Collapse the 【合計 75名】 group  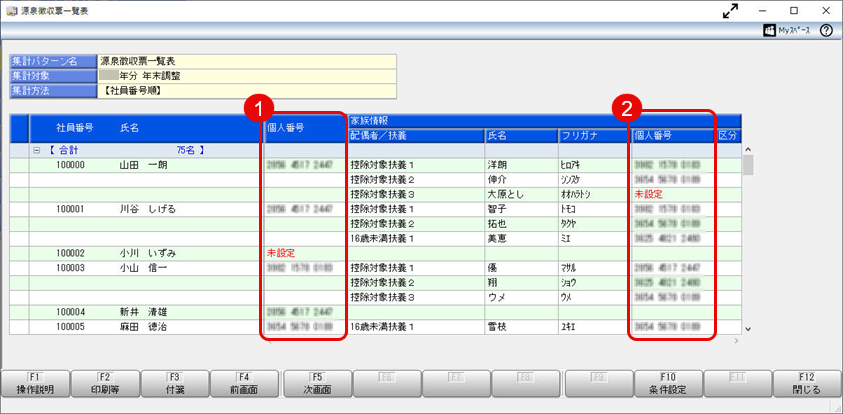point(37,151)
